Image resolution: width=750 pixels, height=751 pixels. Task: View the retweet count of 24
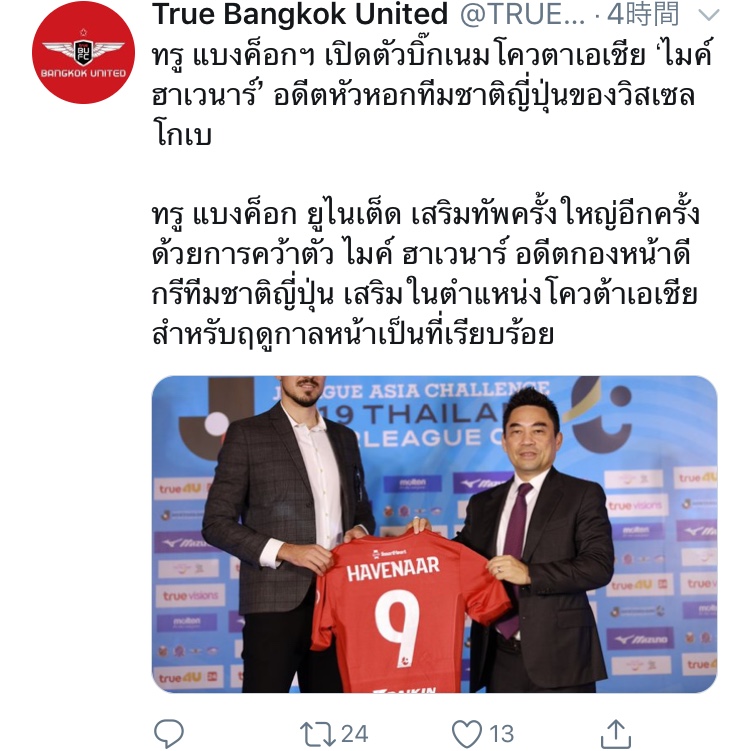(354, 734)
